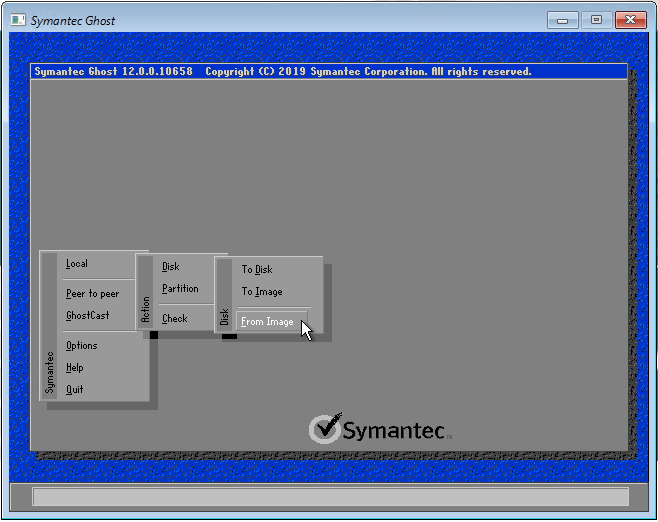658x522 pixels.
Task: Choose Partition in the Action submenu
Action: [x=180, y=289]
